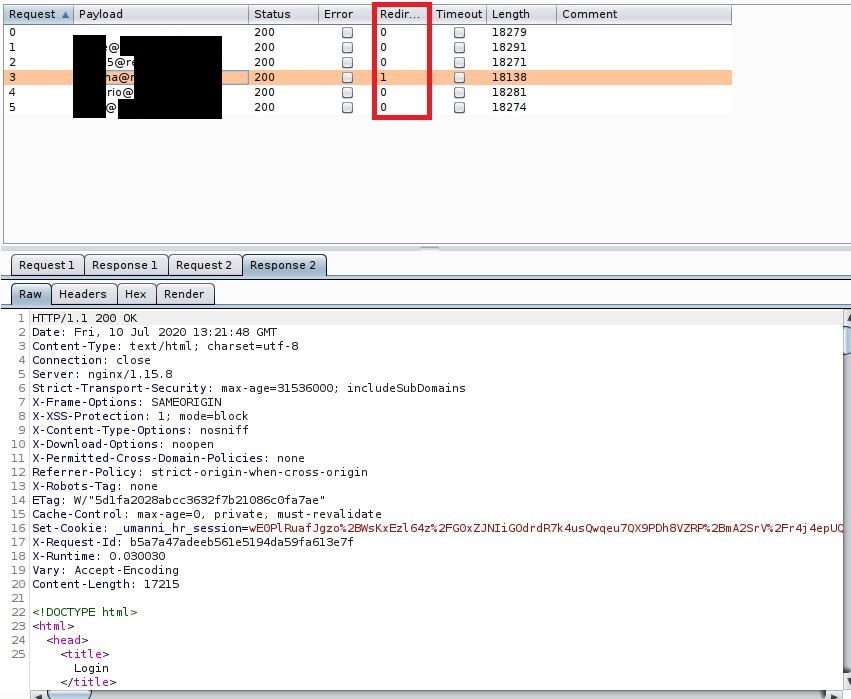
Task: Sort by the Redirects column header
Action: click(402, 15)
